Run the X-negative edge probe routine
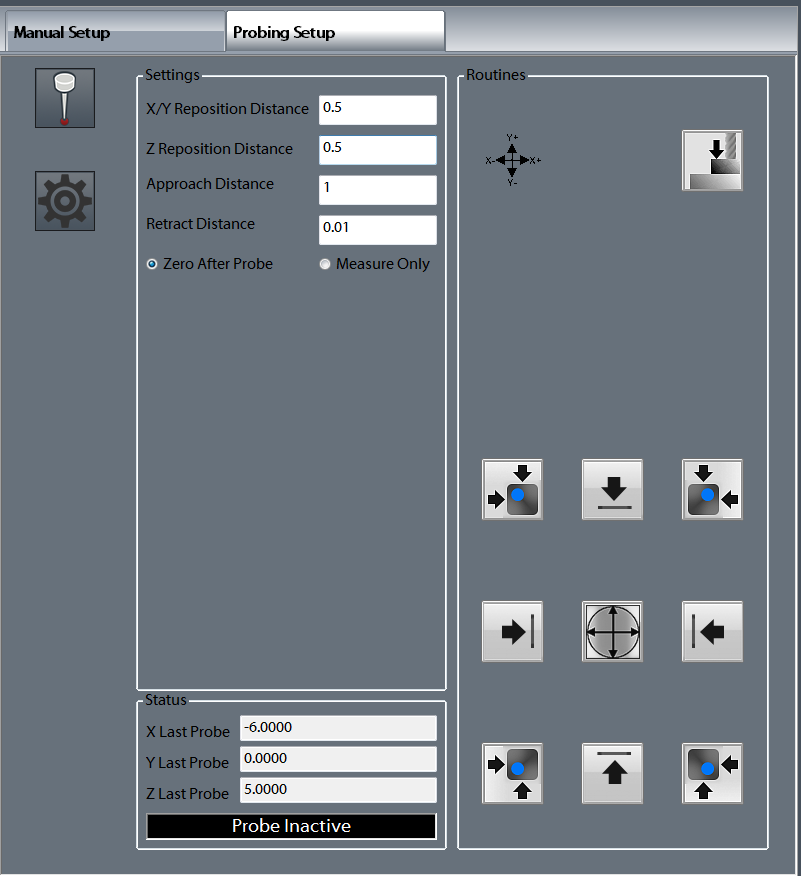The width and height of the screenshot is (801, 876). click(x=711, y=631)
